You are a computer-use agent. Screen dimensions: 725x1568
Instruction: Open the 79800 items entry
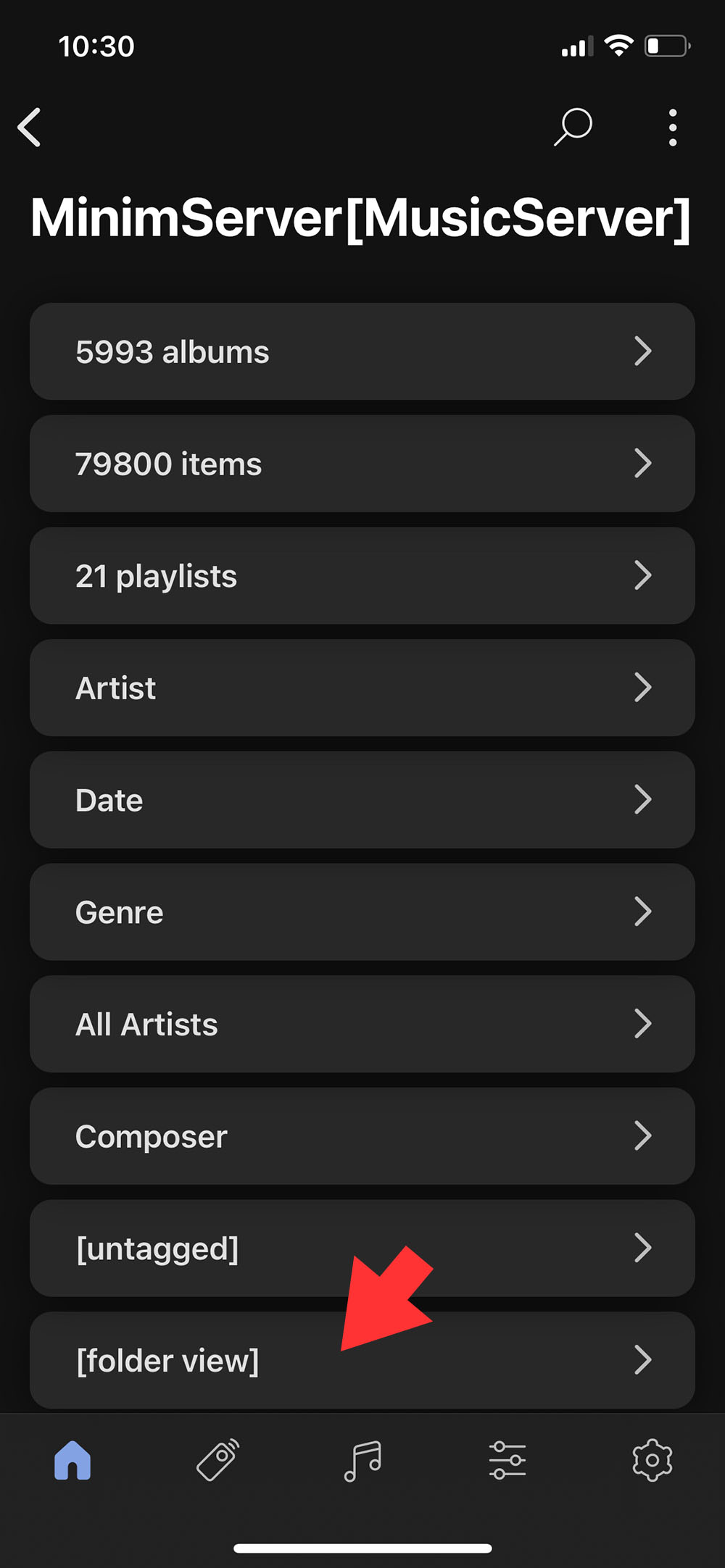362,464
